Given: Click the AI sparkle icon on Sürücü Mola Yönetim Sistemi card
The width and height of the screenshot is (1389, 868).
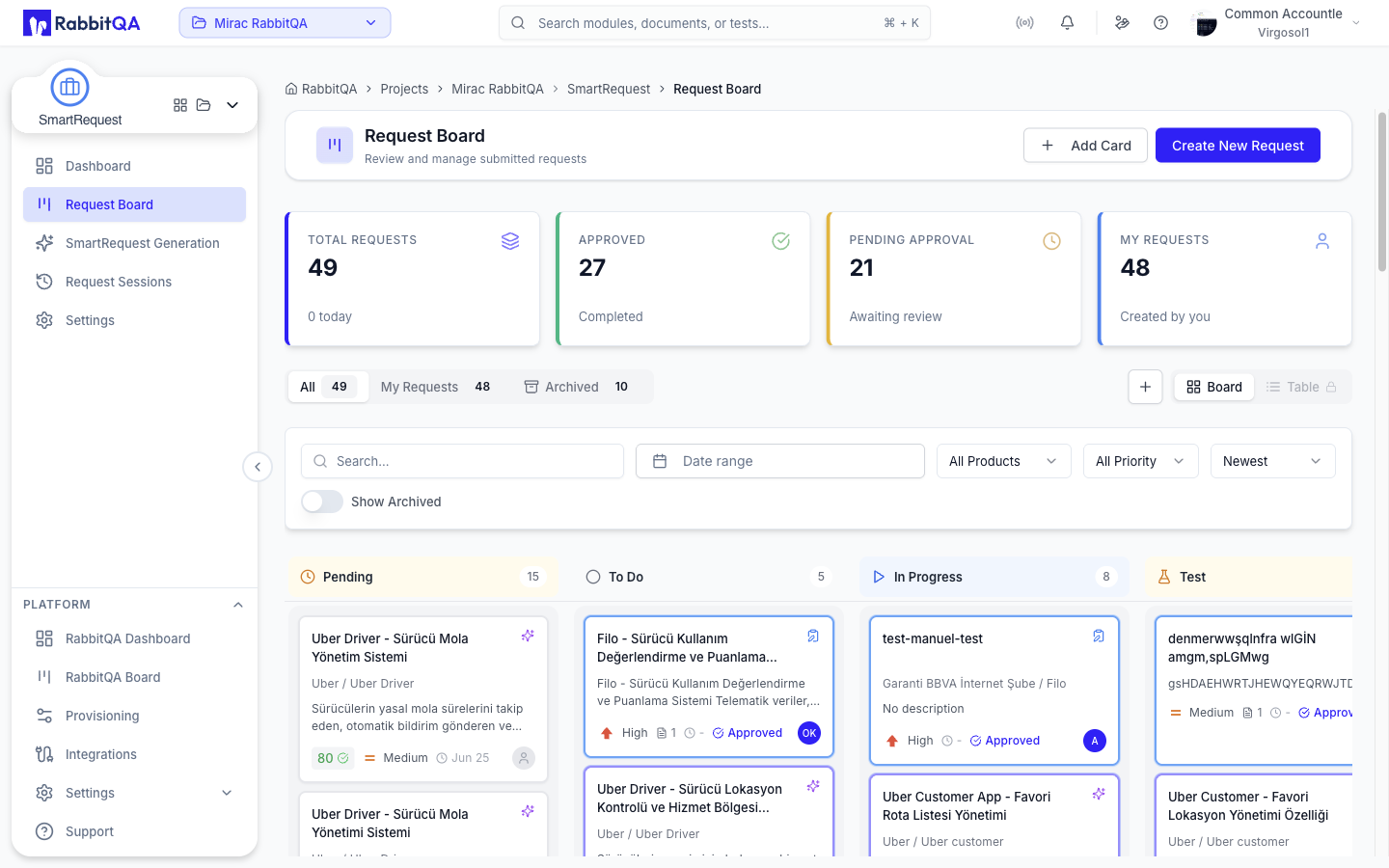Looking at the screenshot, I should pyautogui.click(x=528, y=636).
